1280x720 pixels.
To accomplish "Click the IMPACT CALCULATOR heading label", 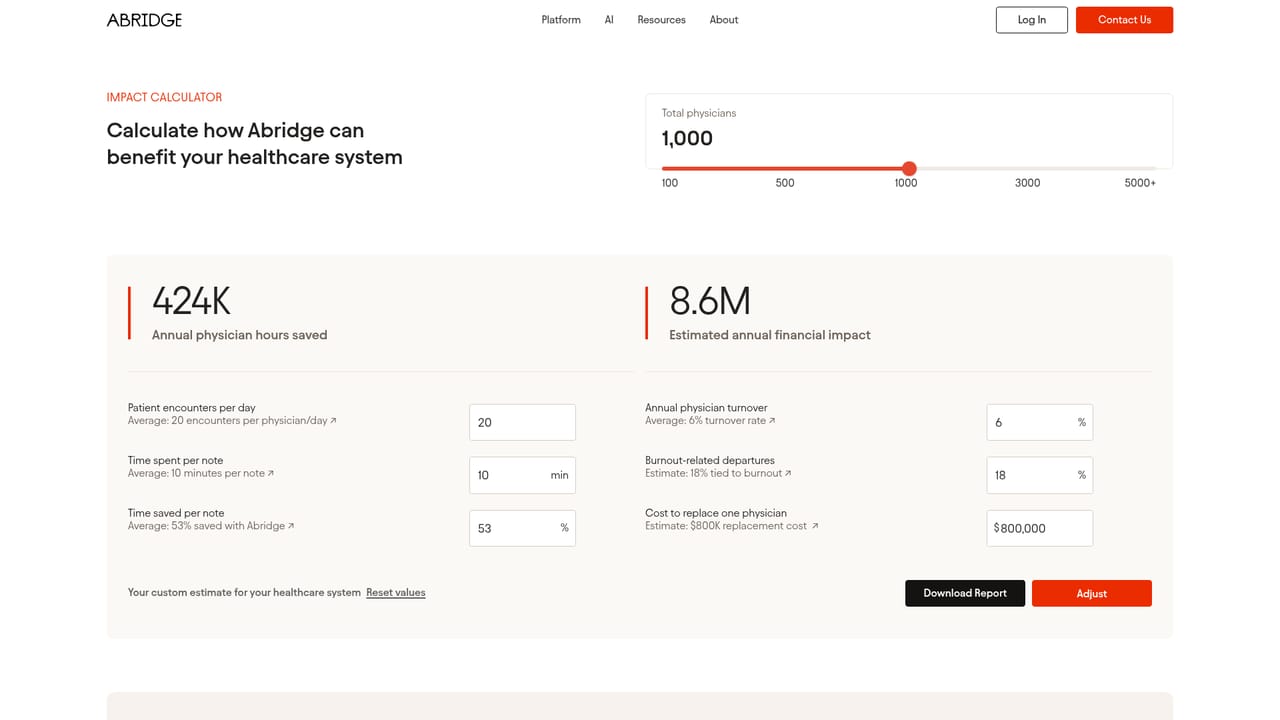I will tap(164, 97).
